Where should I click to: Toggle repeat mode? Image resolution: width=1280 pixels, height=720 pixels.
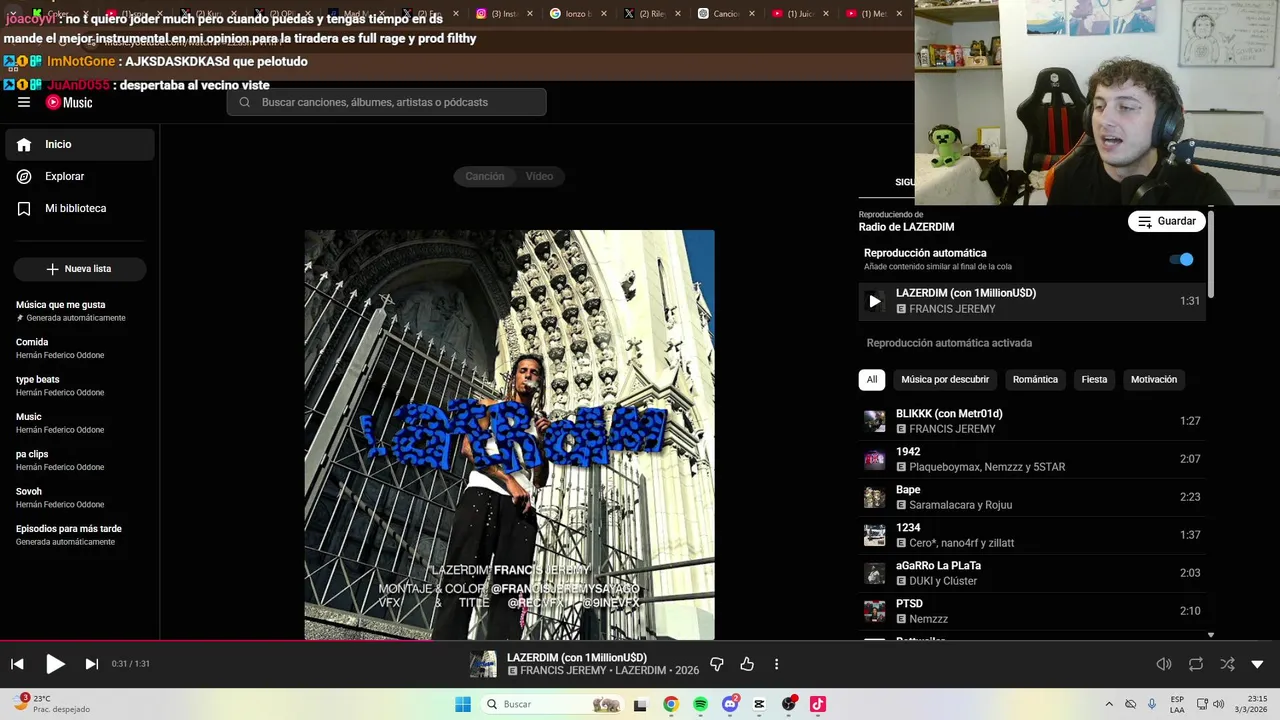point(1196,664)
